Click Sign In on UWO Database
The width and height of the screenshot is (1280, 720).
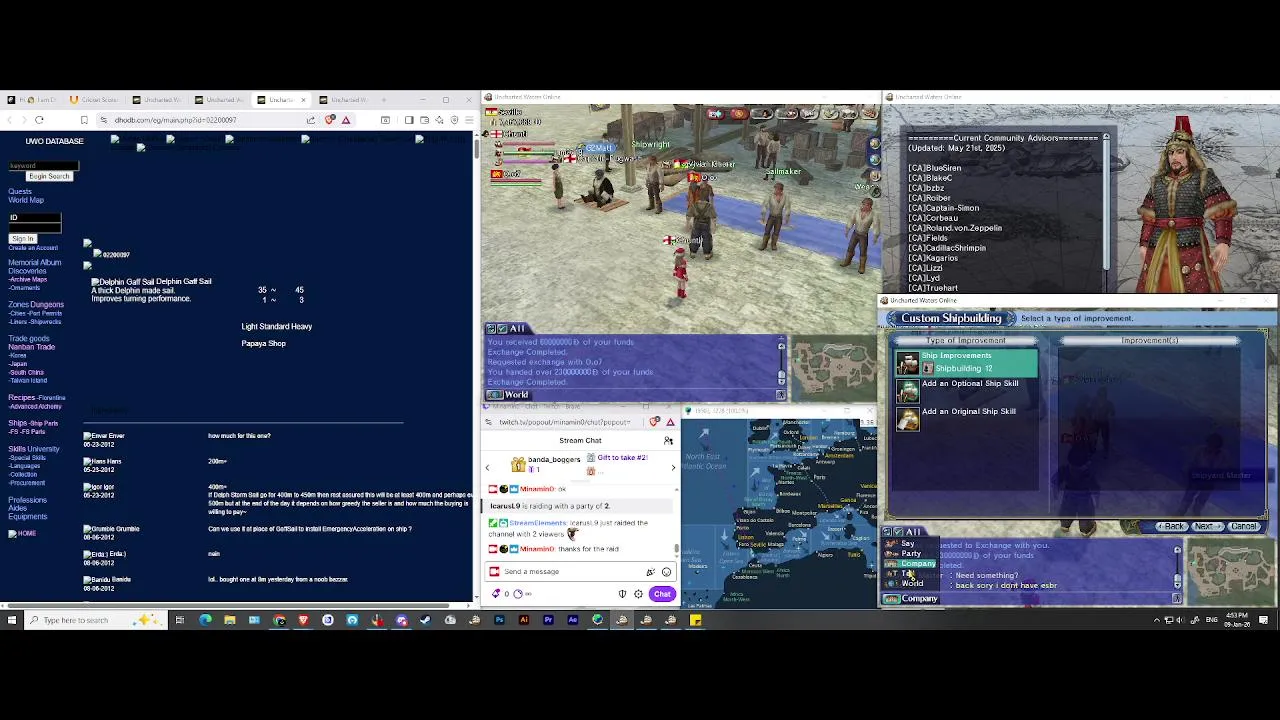pos(22,239)
